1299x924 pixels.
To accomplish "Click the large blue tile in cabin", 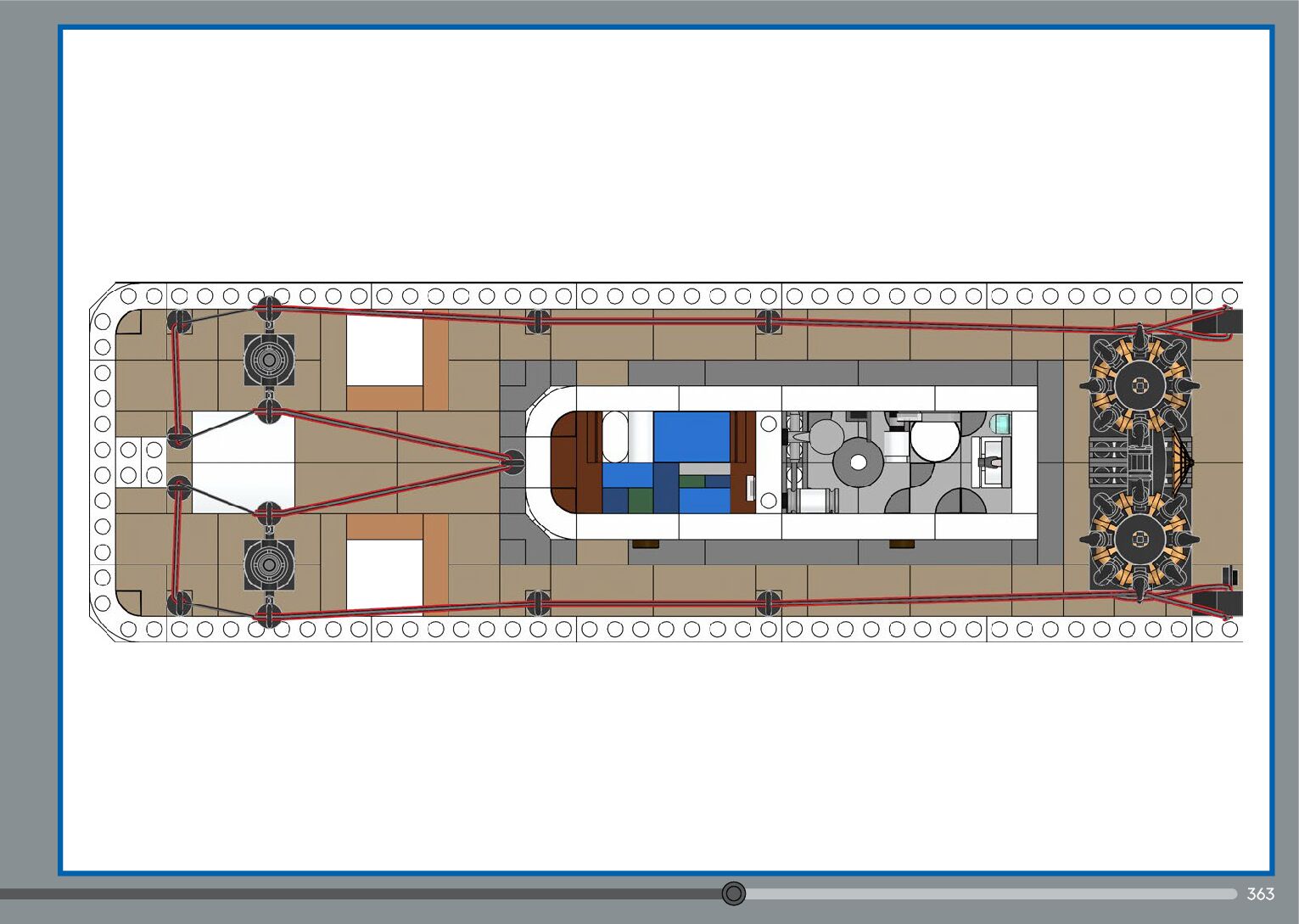I will coord(691,436).
